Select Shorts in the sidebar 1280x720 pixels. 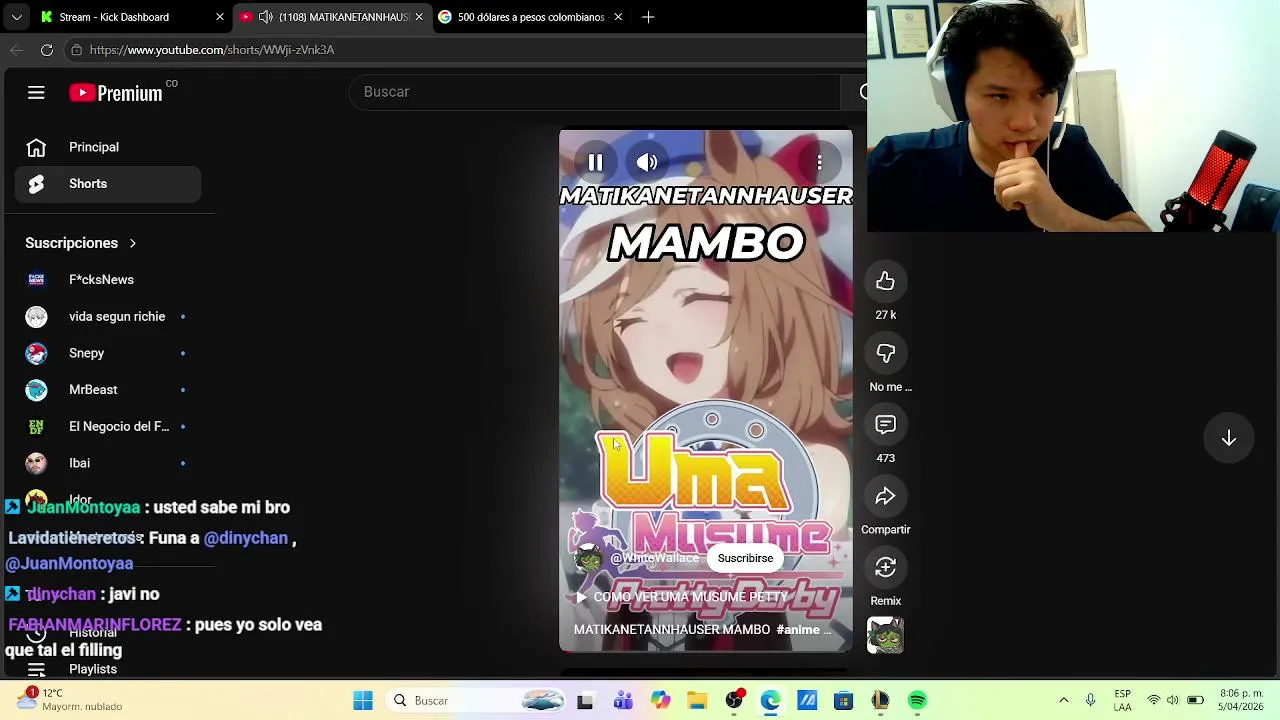tap(108, 184)
